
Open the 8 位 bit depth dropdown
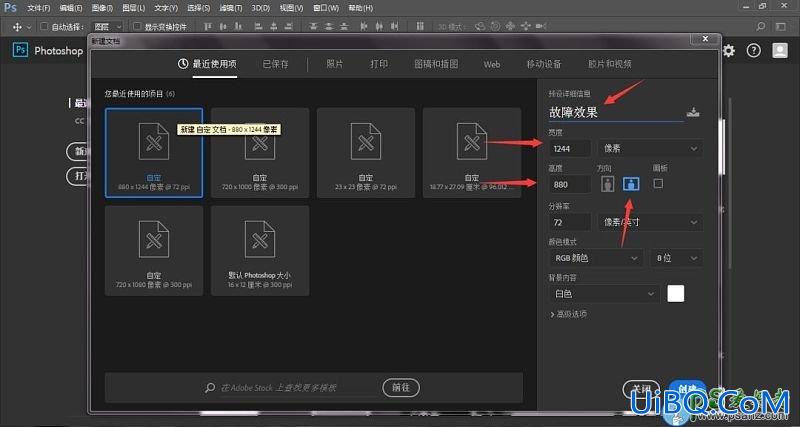(677, 258)
